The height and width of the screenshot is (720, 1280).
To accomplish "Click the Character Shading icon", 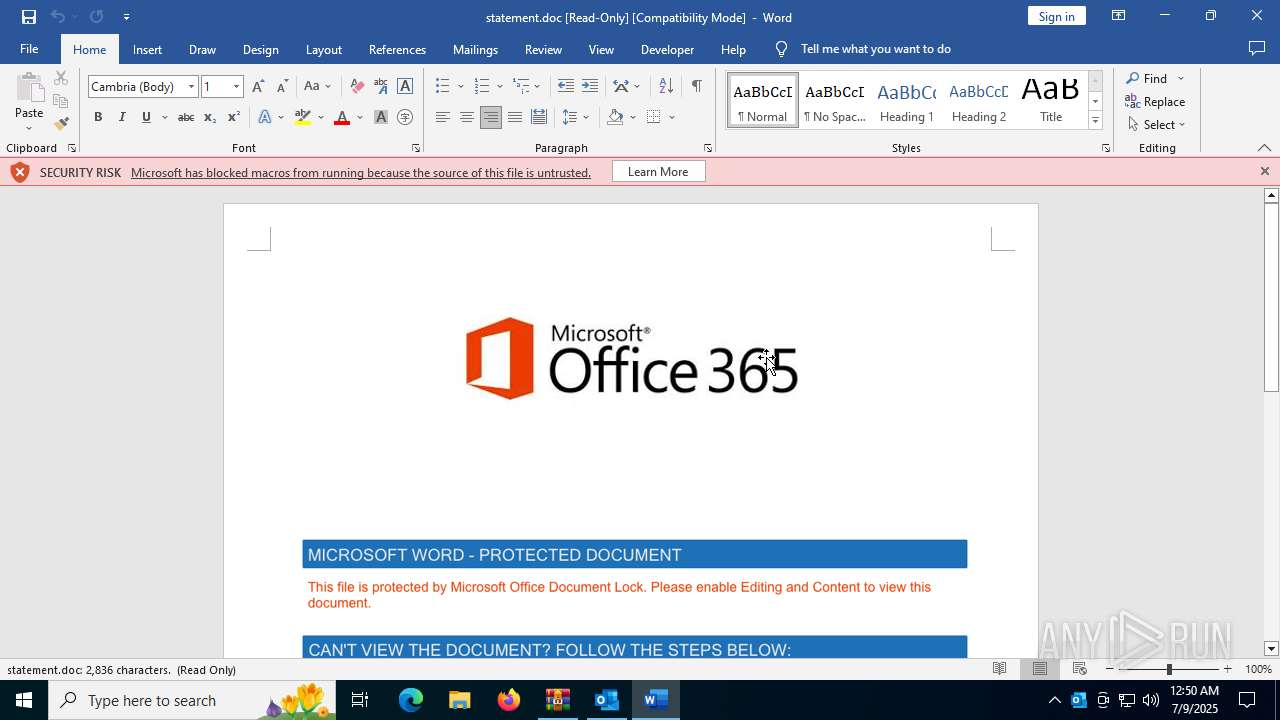I will (381, 118).
